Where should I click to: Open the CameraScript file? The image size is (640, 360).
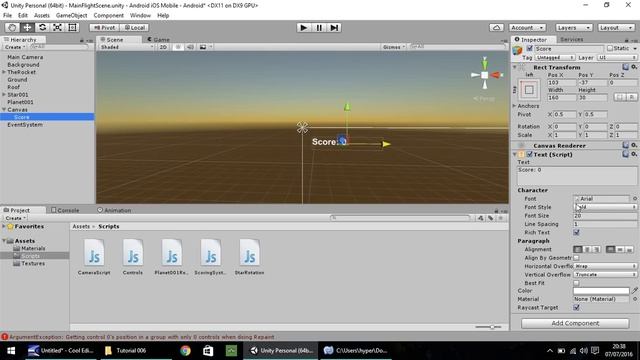[94, 256]
